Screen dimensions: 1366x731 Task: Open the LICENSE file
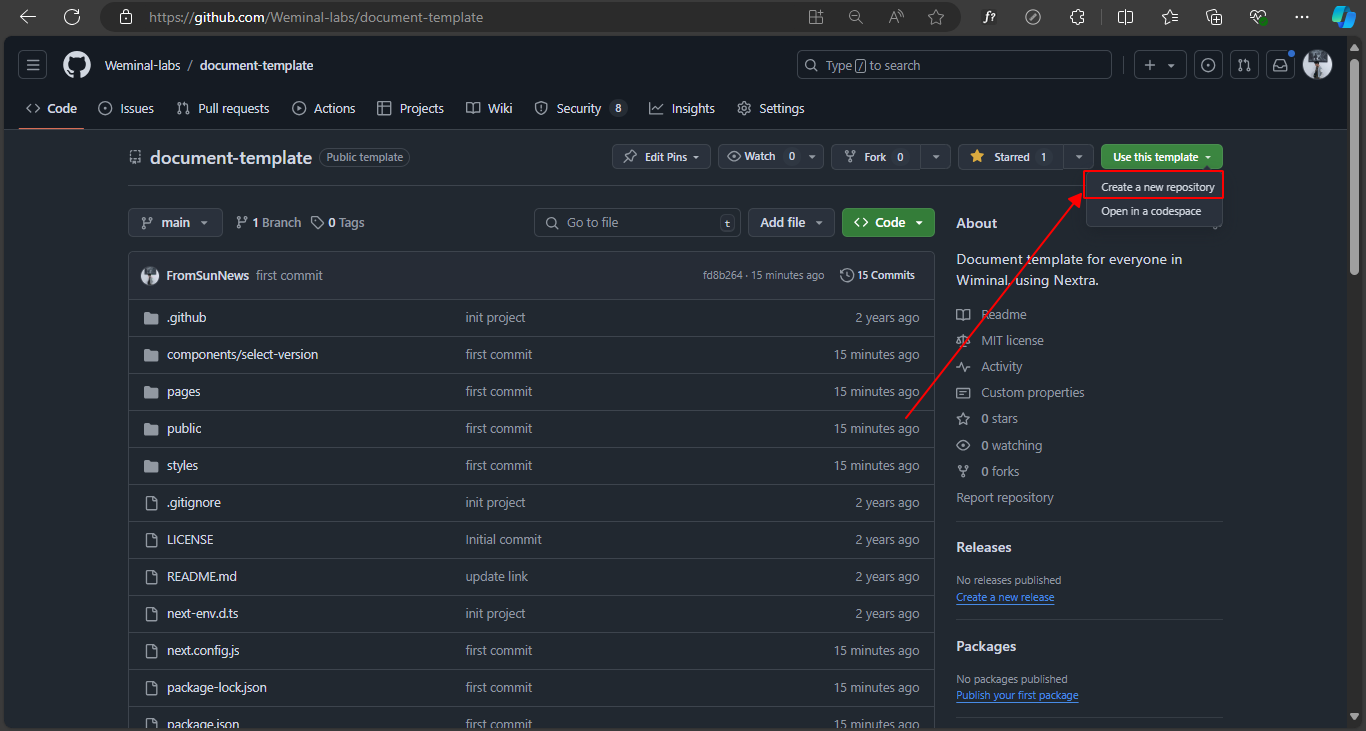(x=190, y=539)
